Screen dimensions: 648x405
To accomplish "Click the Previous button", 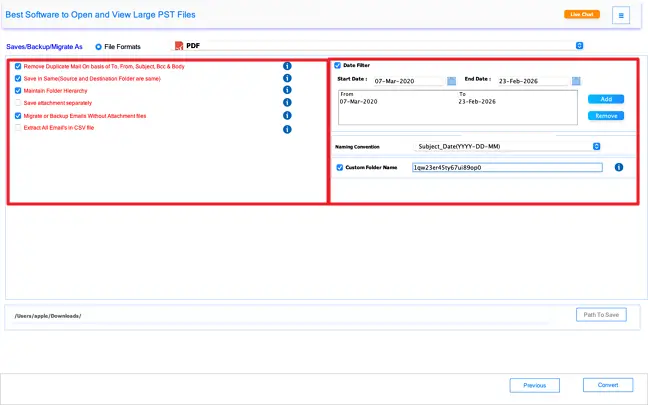I will pyautogui.click(x=534, y=385).
